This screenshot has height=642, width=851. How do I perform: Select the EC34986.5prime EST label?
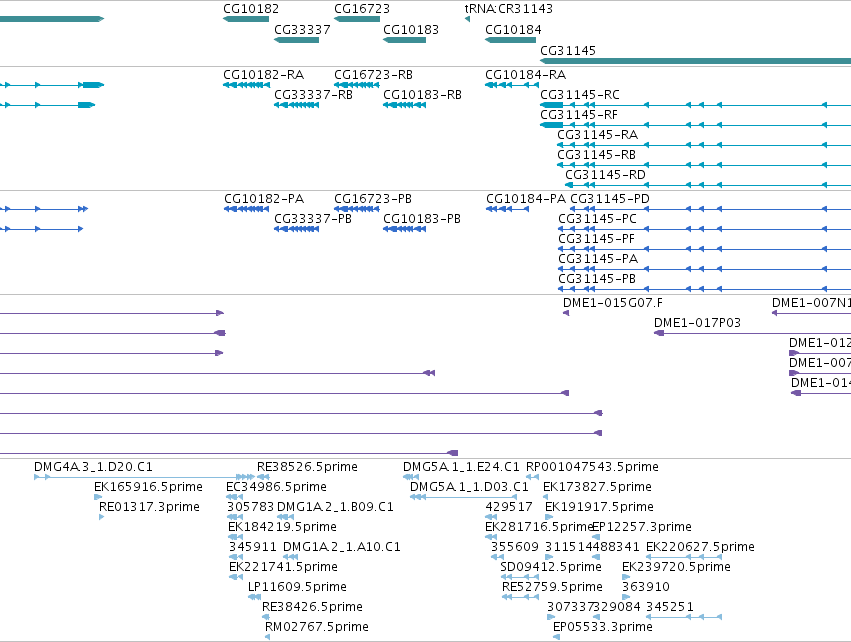pyautogui.click(x=276, y=487)
